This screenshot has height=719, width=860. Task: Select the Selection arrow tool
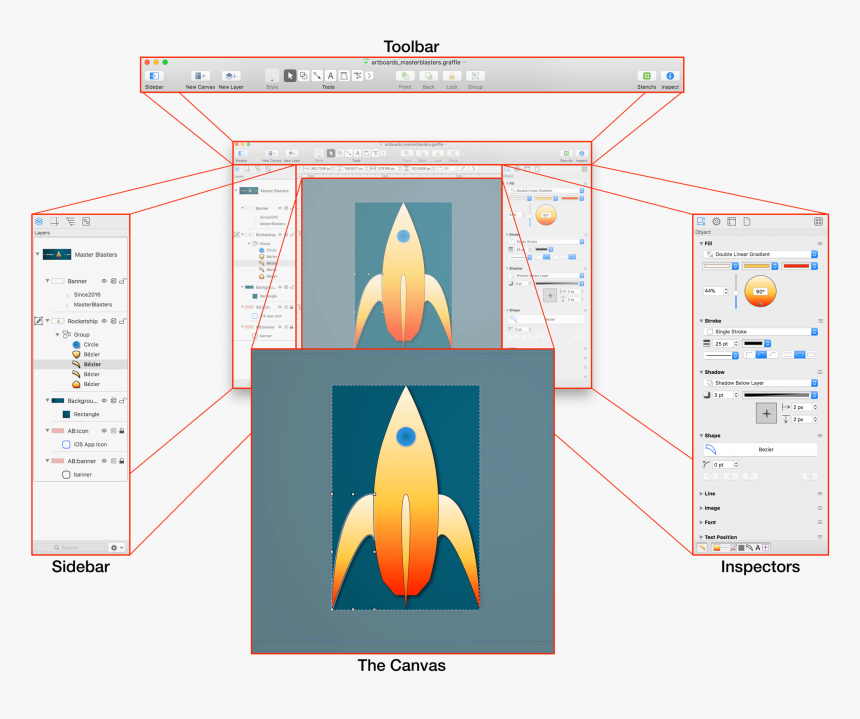tap(290, 76)
